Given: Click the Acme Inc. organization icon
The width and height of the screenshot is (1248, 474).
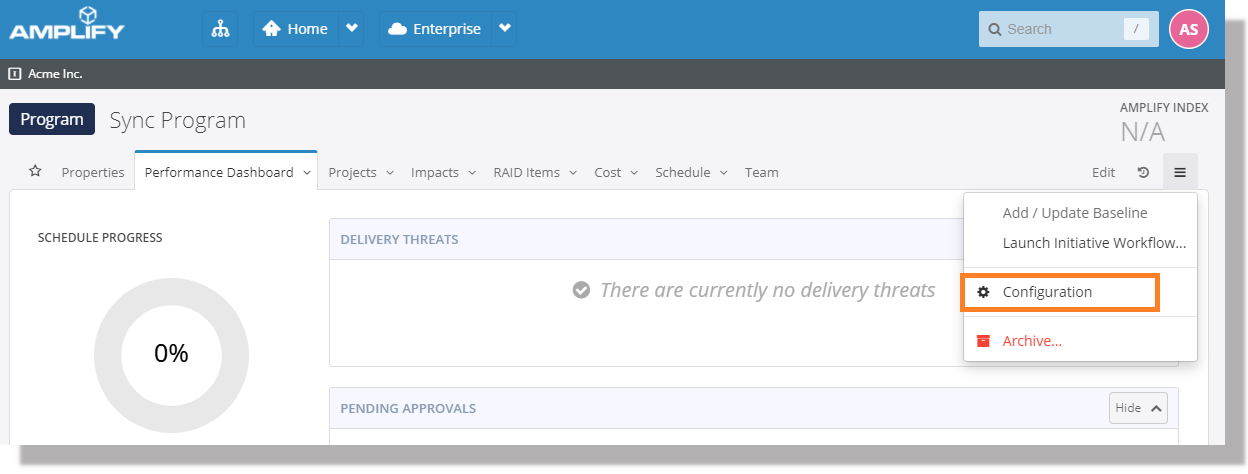Looking at the screenshot, I should [15, 74].
